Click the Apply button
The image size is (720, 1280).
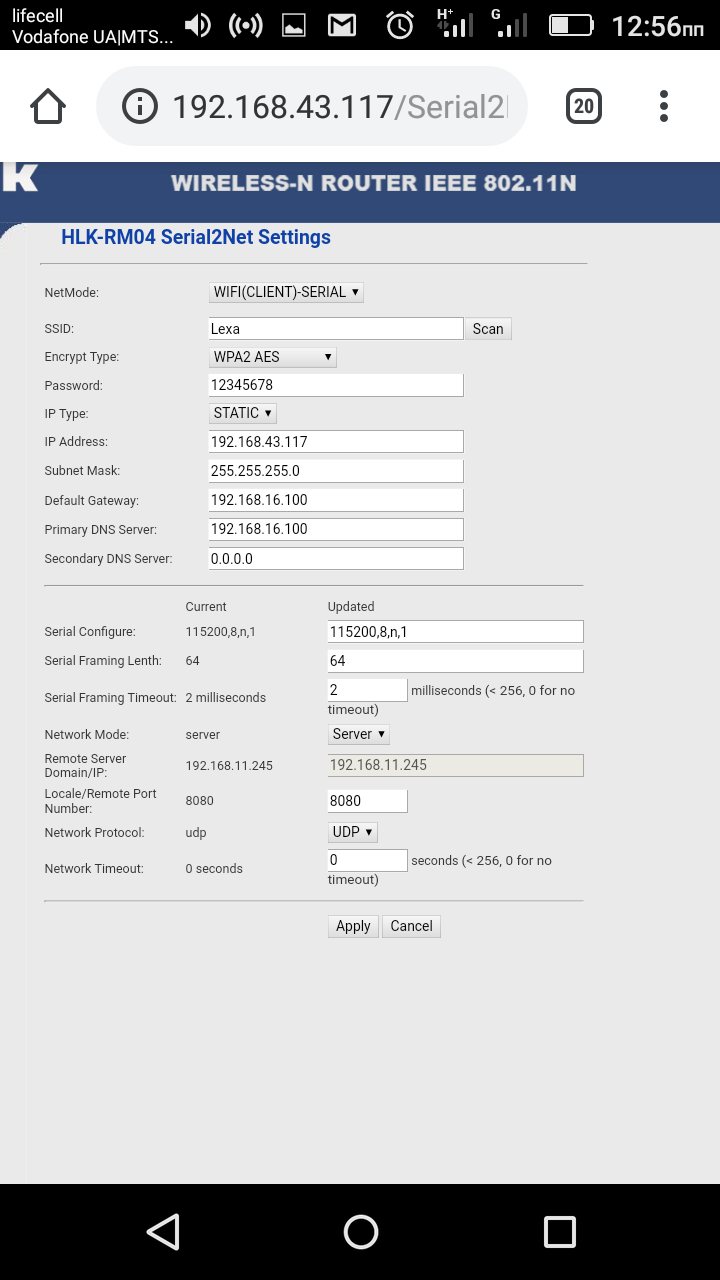tap(353, 926)
